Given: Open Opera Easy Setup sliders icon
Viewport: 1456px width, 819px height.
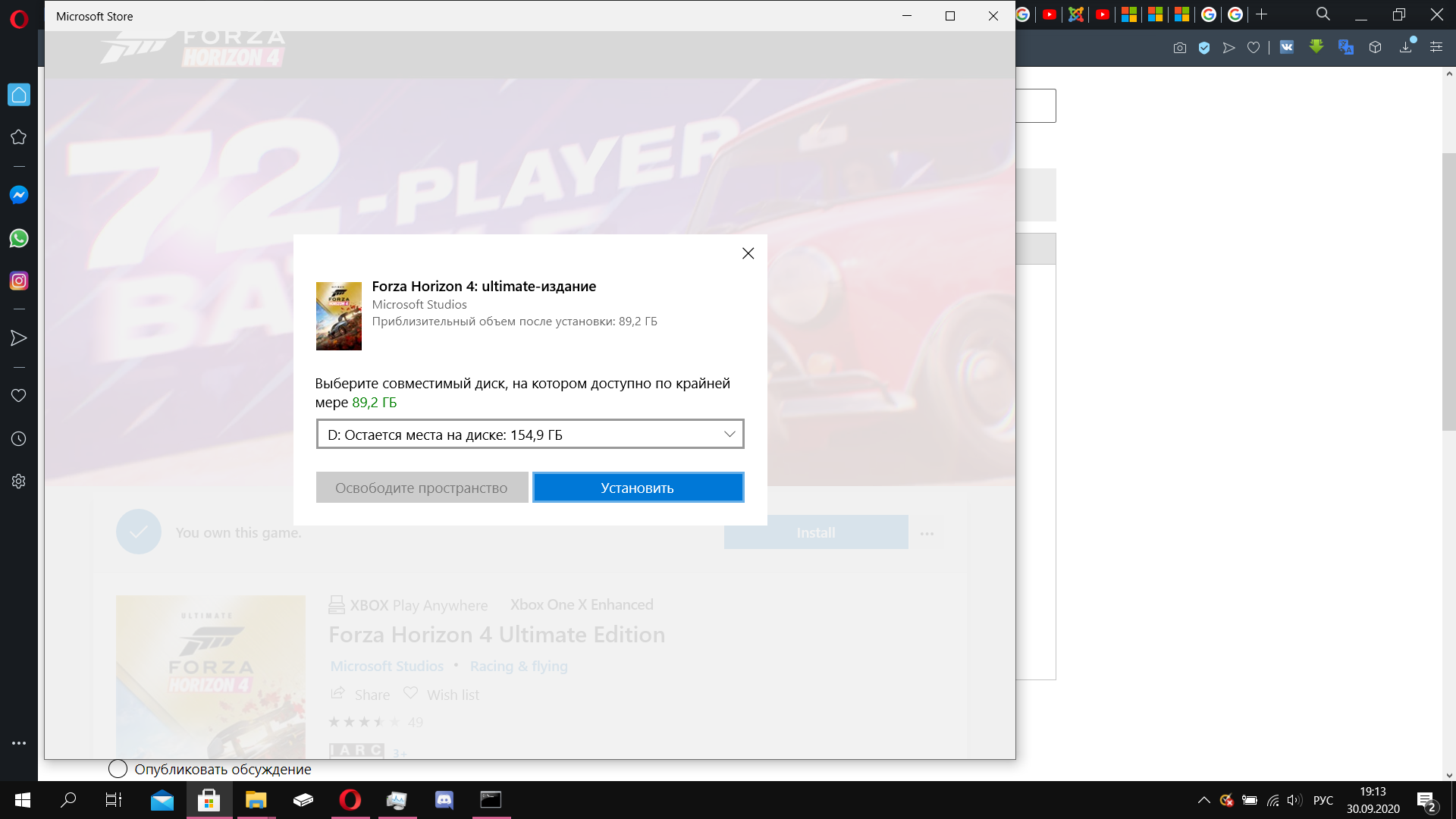Looking at the screenshot, I should coord(1436,47).
